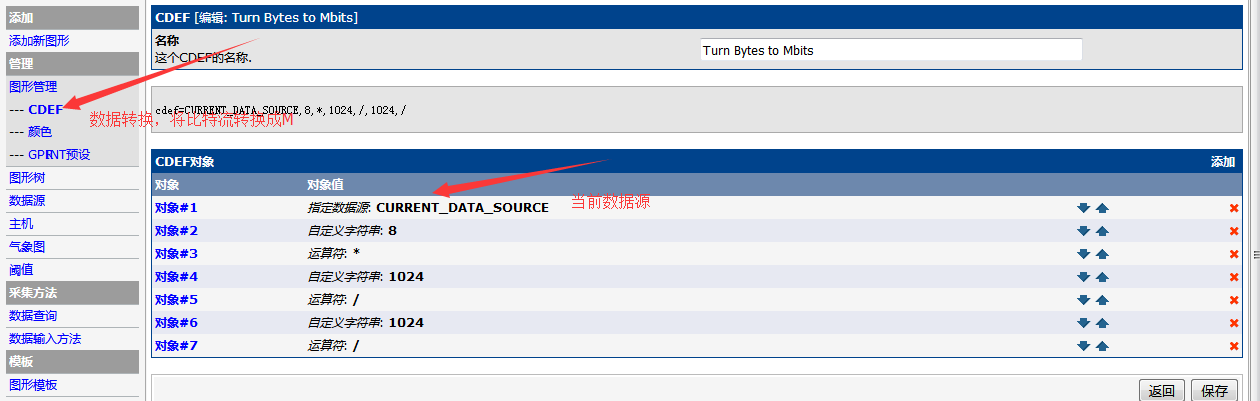Delete 对象#1 using the red X
The width and height of the screenshot is (1260, 401).
pyautogui.click(x=1234, y=208)
